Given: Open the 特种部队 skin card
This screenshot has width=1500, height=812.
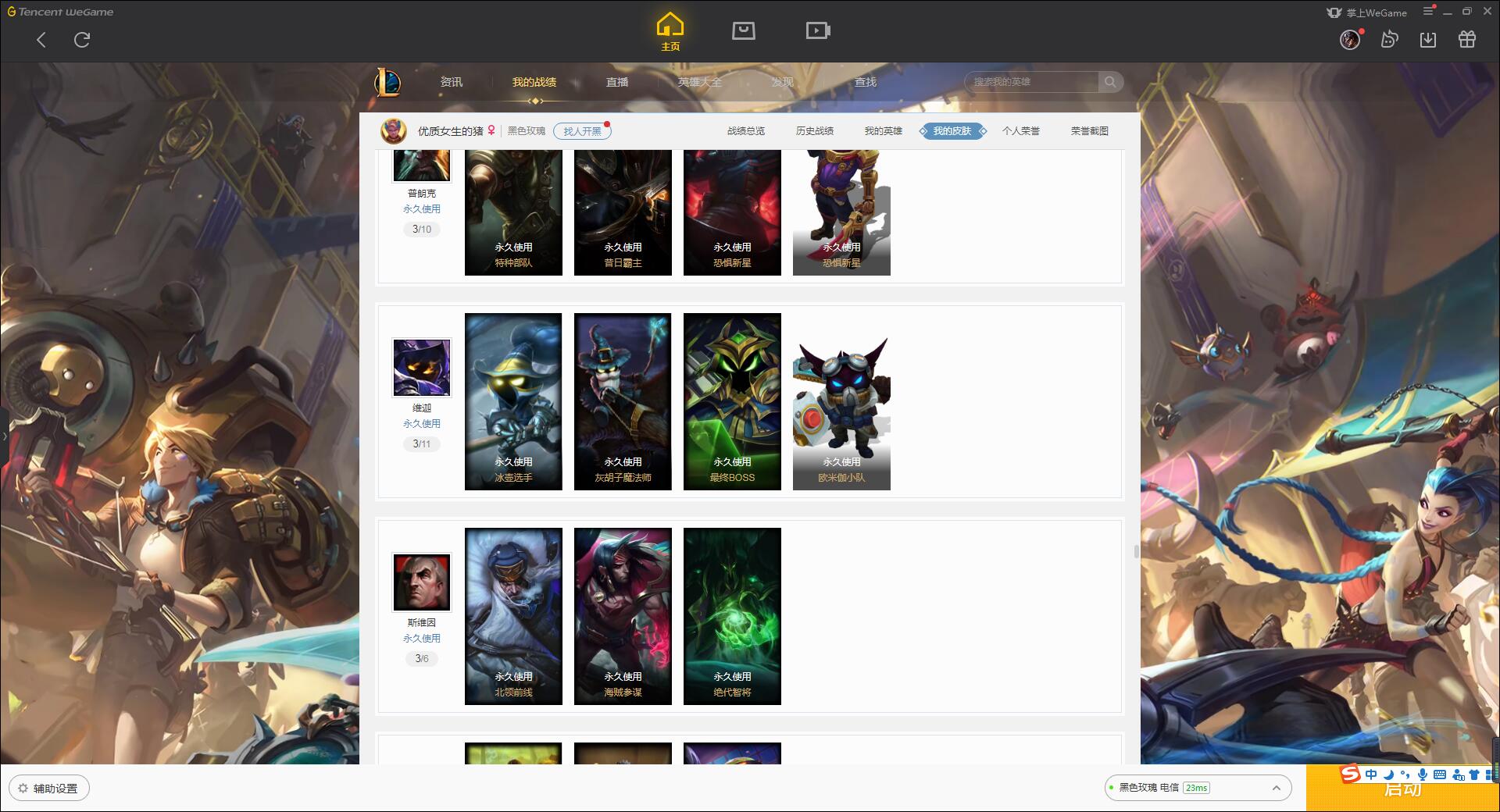Looking at the screenshot, I should click(513, 212).
